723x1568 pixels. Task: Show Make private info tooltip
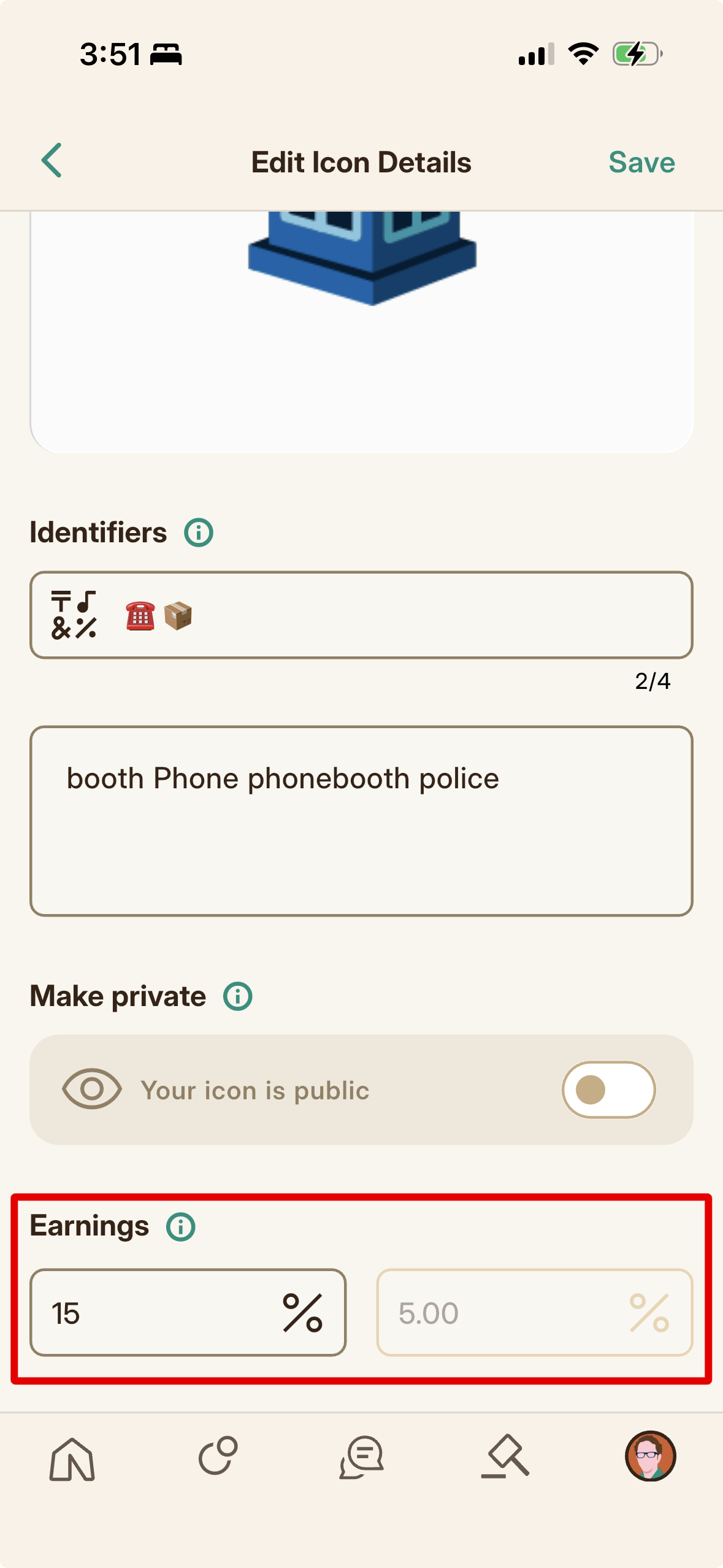238,996
